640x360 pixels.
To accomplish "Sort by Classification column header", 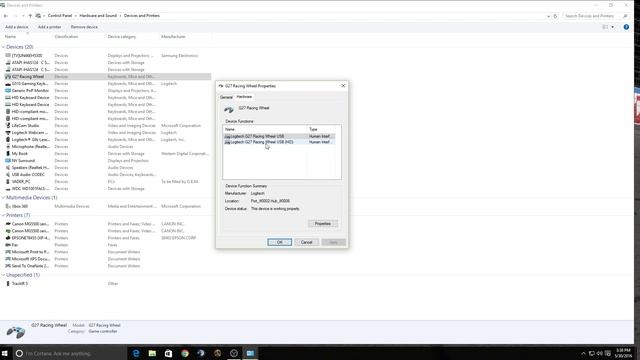I will (x=66, y=37).
